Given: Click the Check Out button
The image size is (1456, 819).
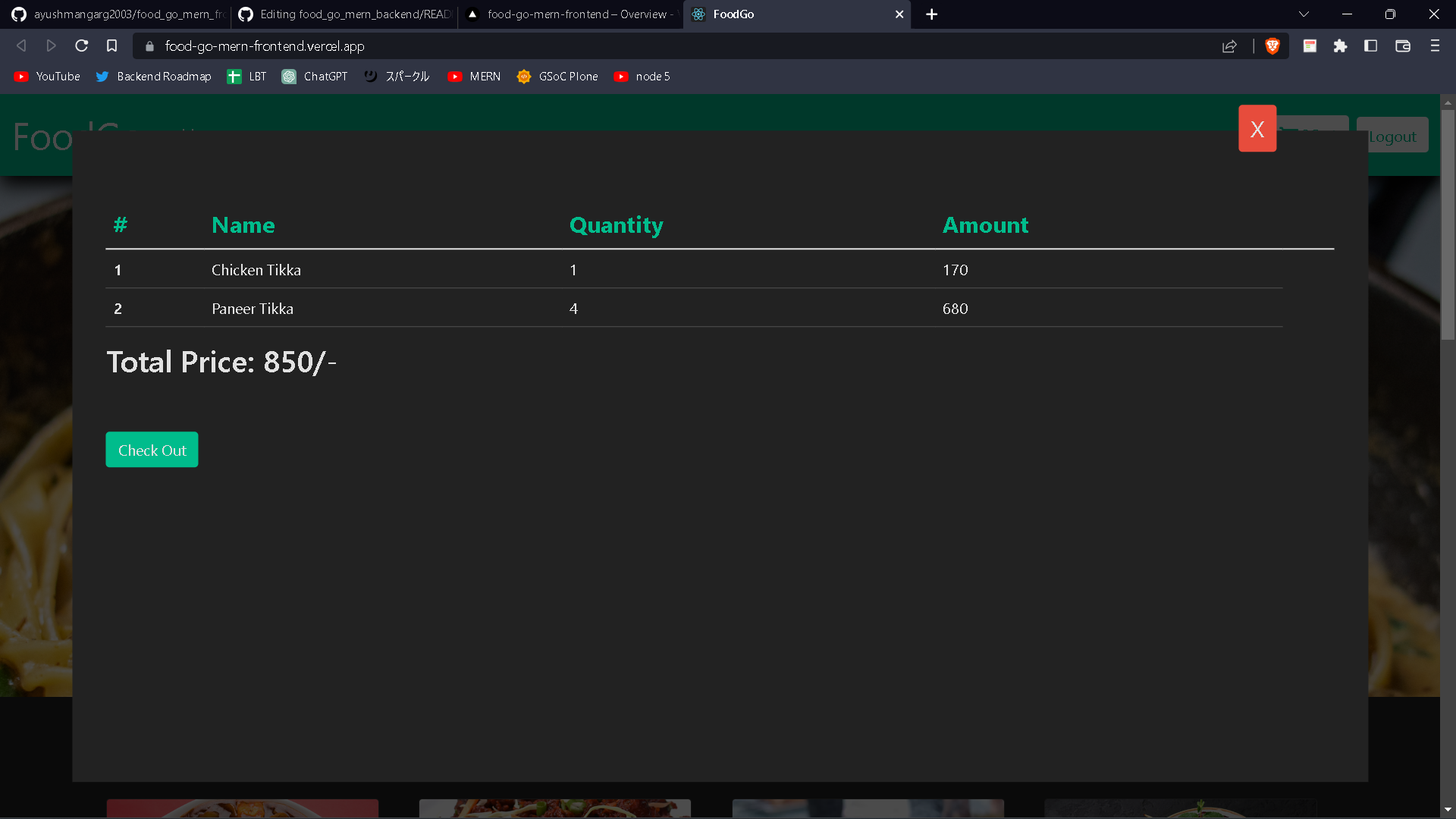Looking at the screenshot, I should 152,449.
